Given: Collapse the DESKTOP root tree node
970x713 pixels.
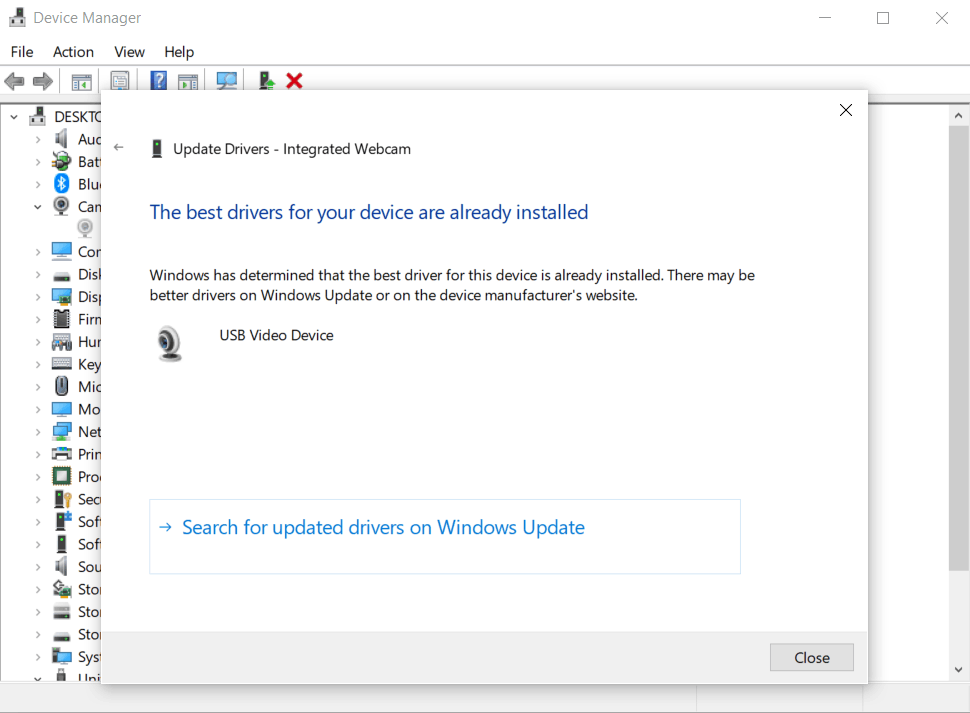Looking at the screenshot, I should [x=14, y=116].
